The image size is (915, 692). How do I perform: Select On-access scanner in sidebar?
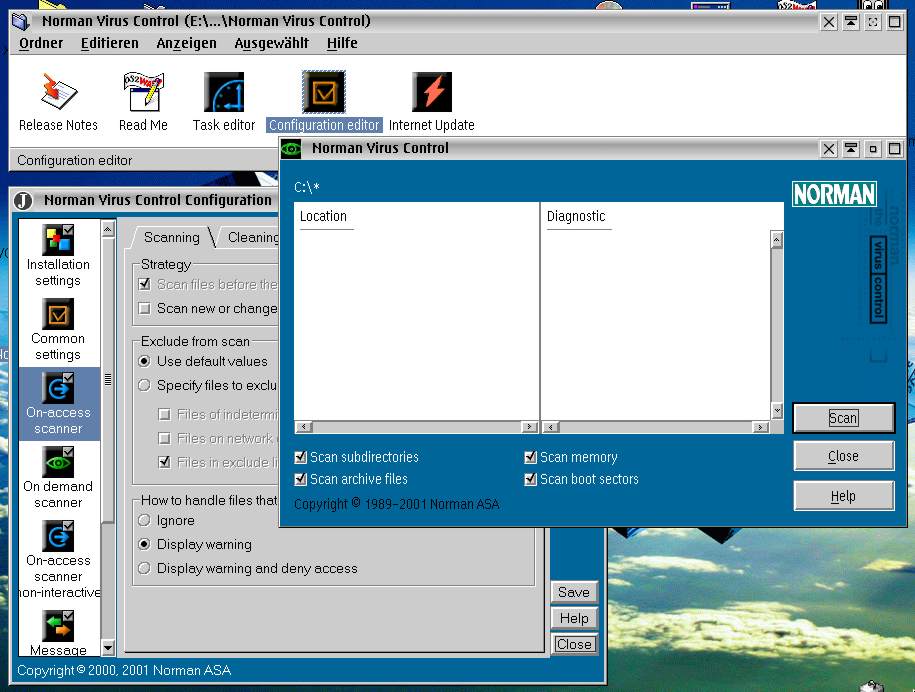tap(58, 404)
